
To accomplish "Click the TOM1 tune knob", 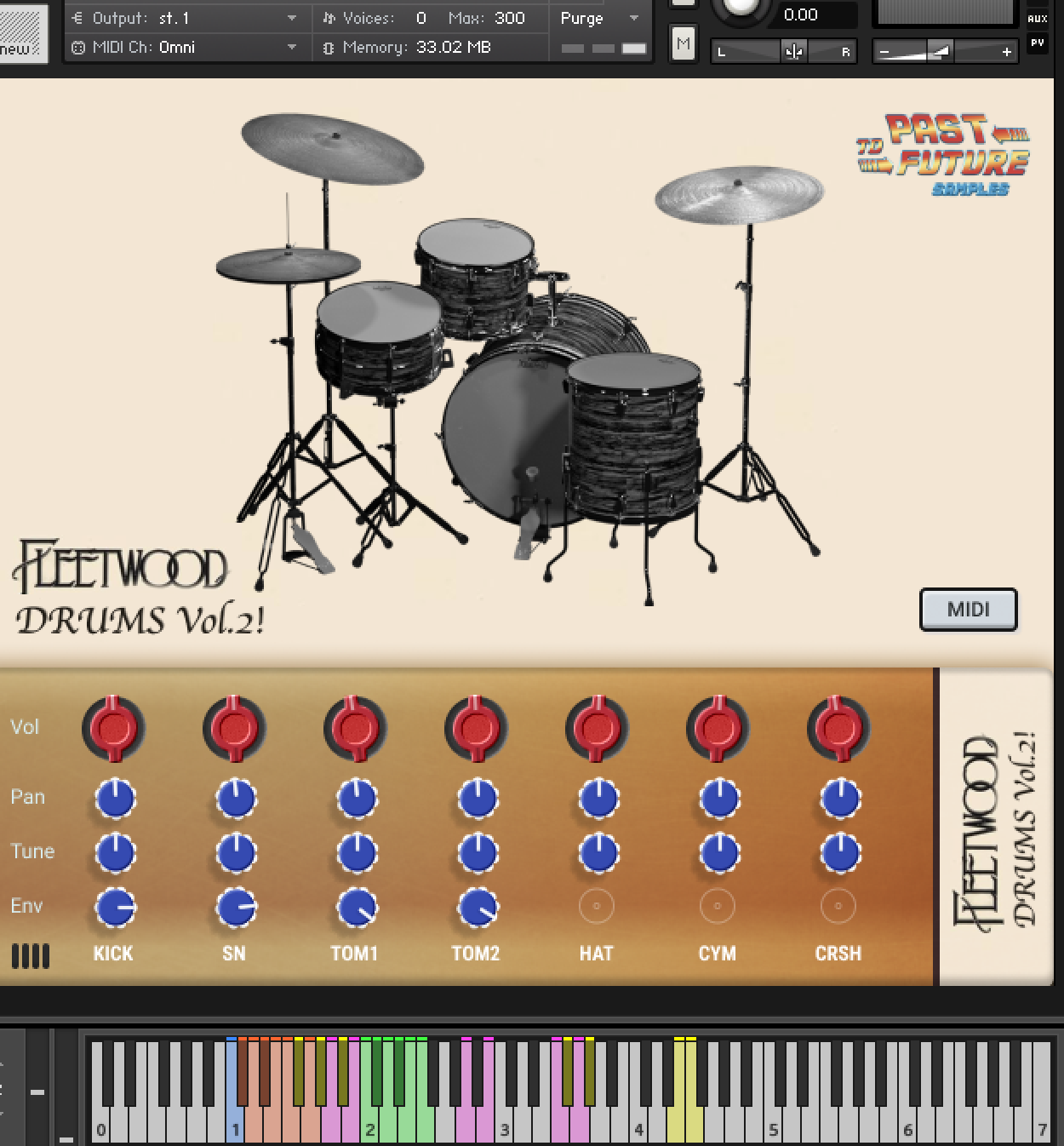I will (x=357, y=853).
